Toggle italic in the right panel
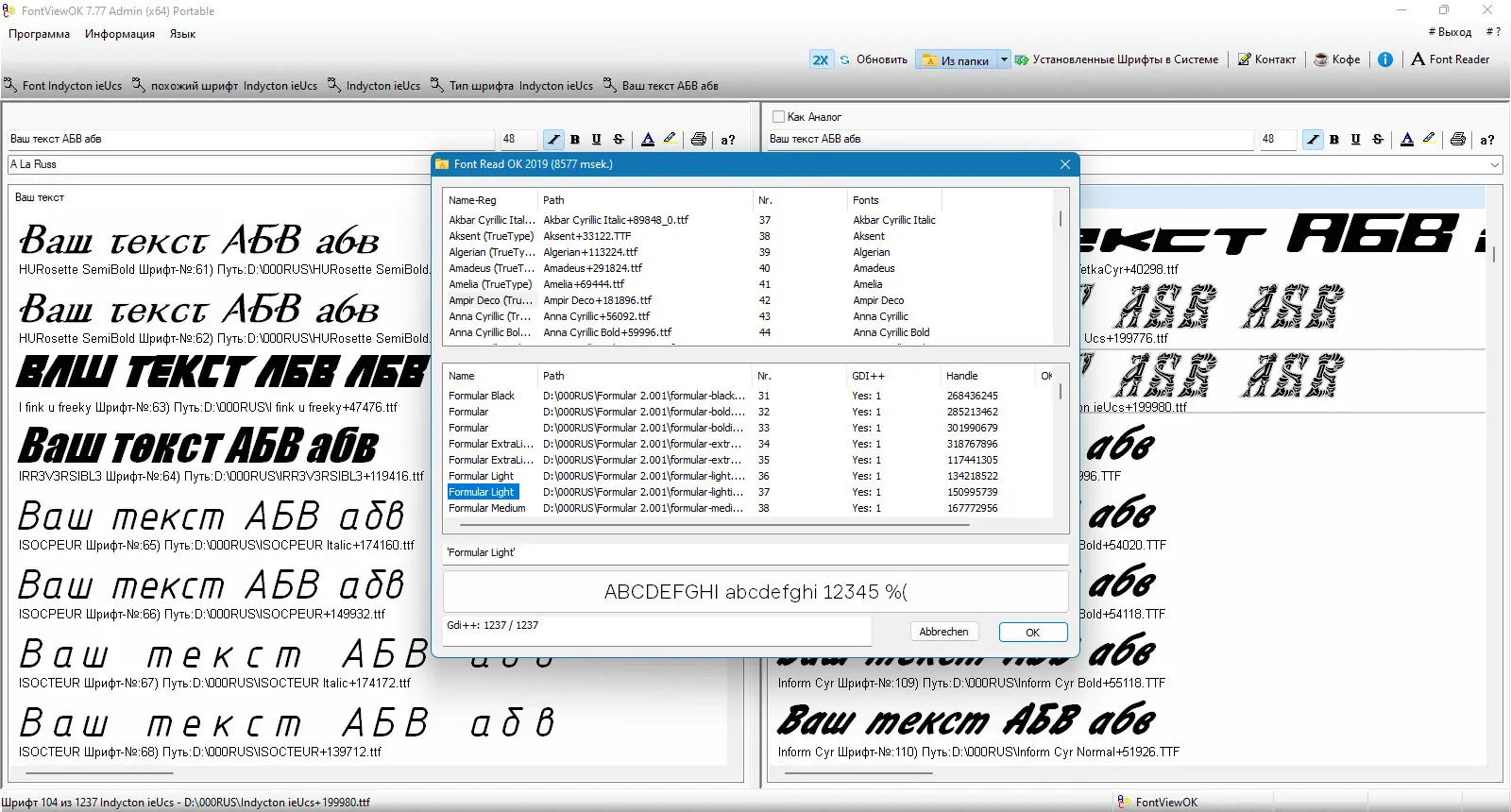This screenshot has width=1511, height=812. 1313,140
